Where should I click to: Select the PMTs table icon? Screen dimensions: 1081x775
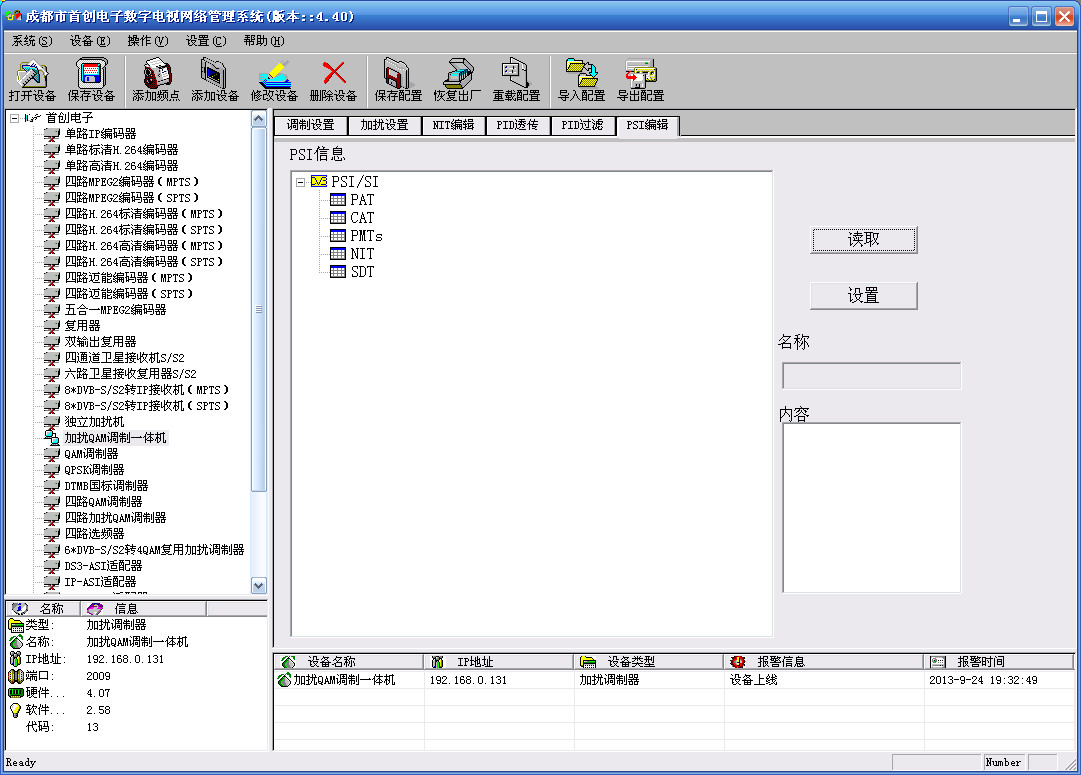click(x=338, y=236)
